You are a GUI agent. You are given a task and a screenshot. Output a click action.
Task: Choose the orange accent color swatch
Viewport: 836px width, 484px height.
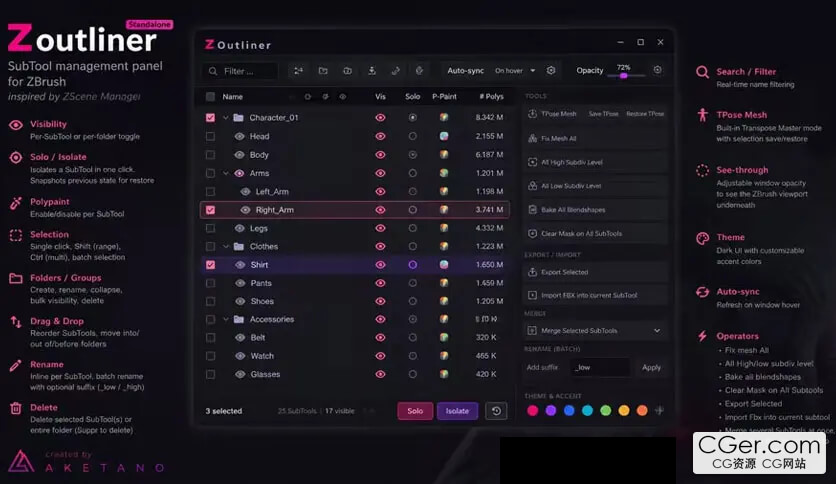coord(642,410)
